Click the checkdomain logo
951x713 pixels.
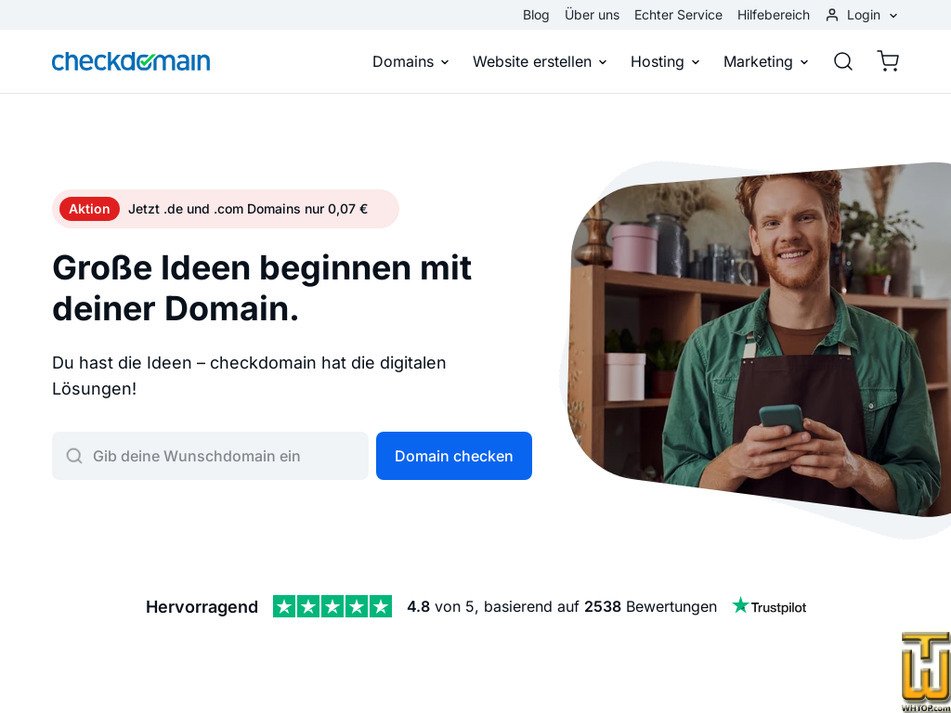(x=131, y=61)
